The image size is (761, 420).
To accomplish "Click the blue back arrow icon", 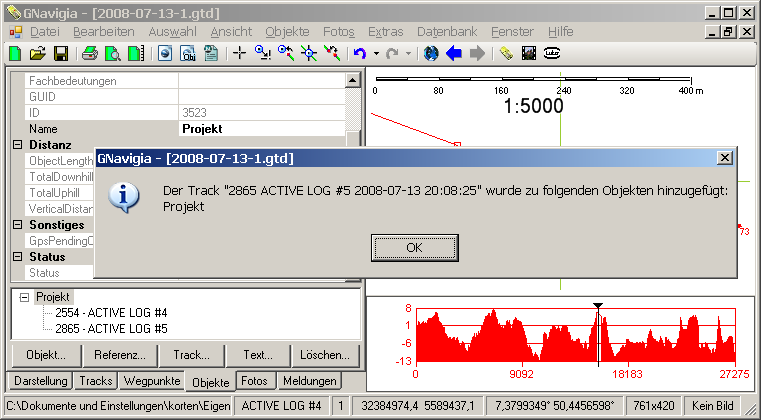I will (x=454, y=53).
